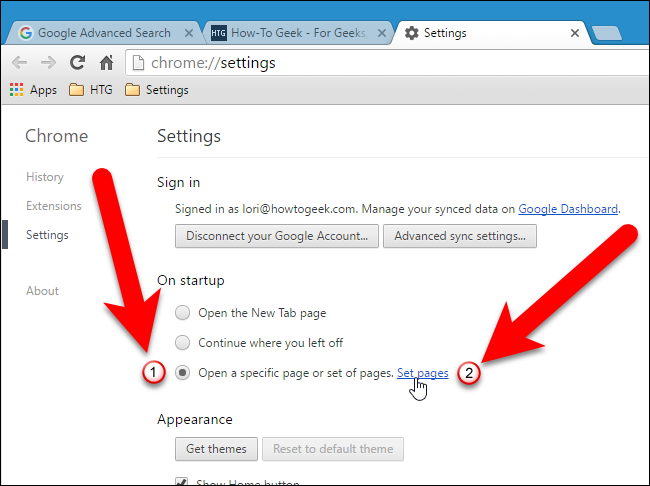
Task: Click Advanced sync settings button
Action: 460,236
